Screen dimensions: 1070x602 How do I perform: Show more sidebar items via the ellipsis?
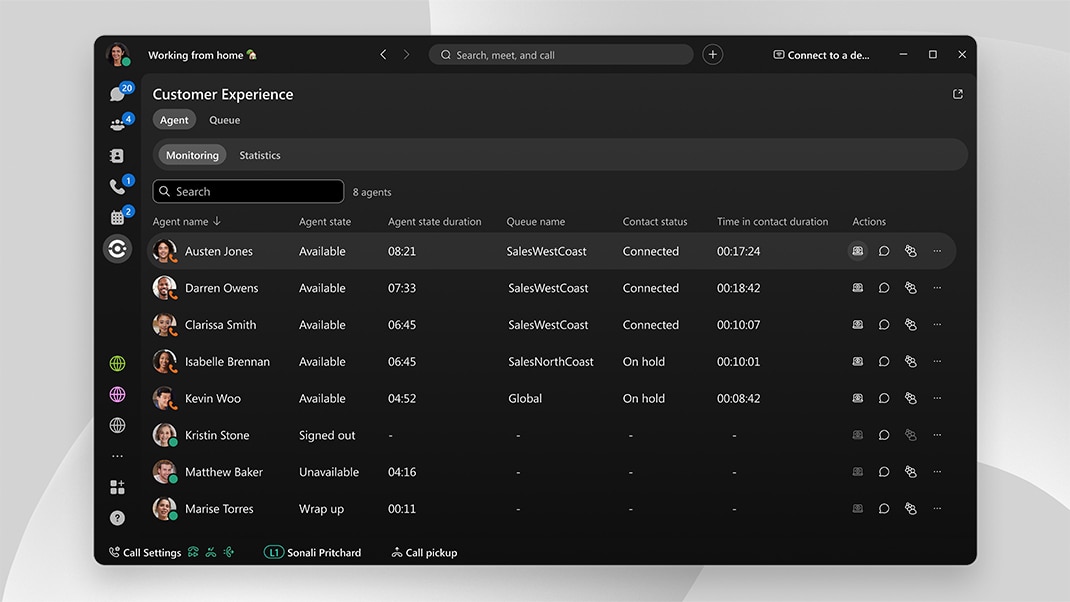[x=117, y=456]
